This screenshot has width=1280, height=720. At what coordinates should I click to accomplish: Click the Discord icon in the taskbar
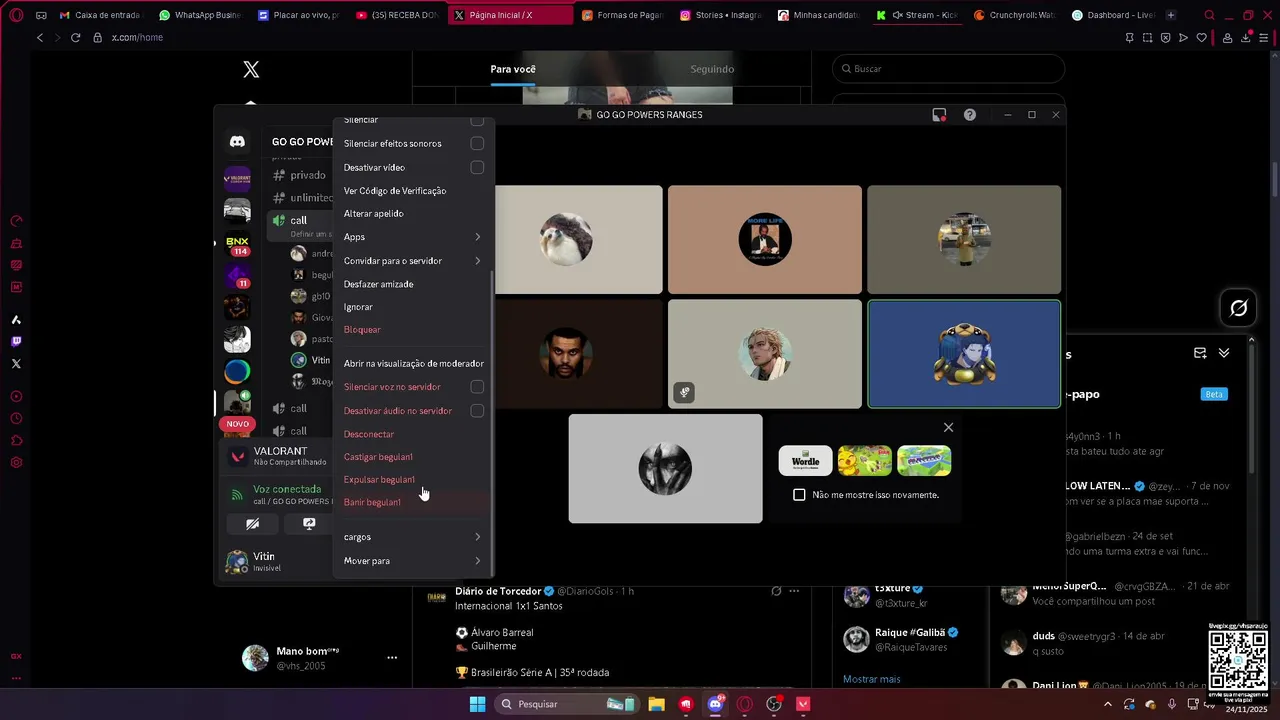coord(715,704)
